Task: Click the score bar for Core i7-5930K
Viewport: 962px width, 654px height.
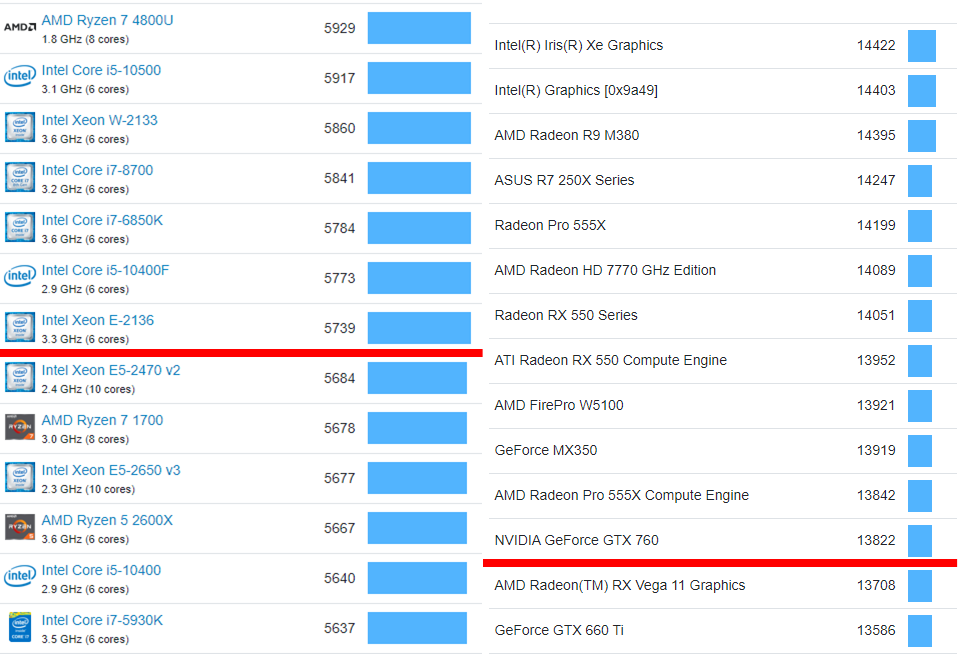Action: pos(417,628)
